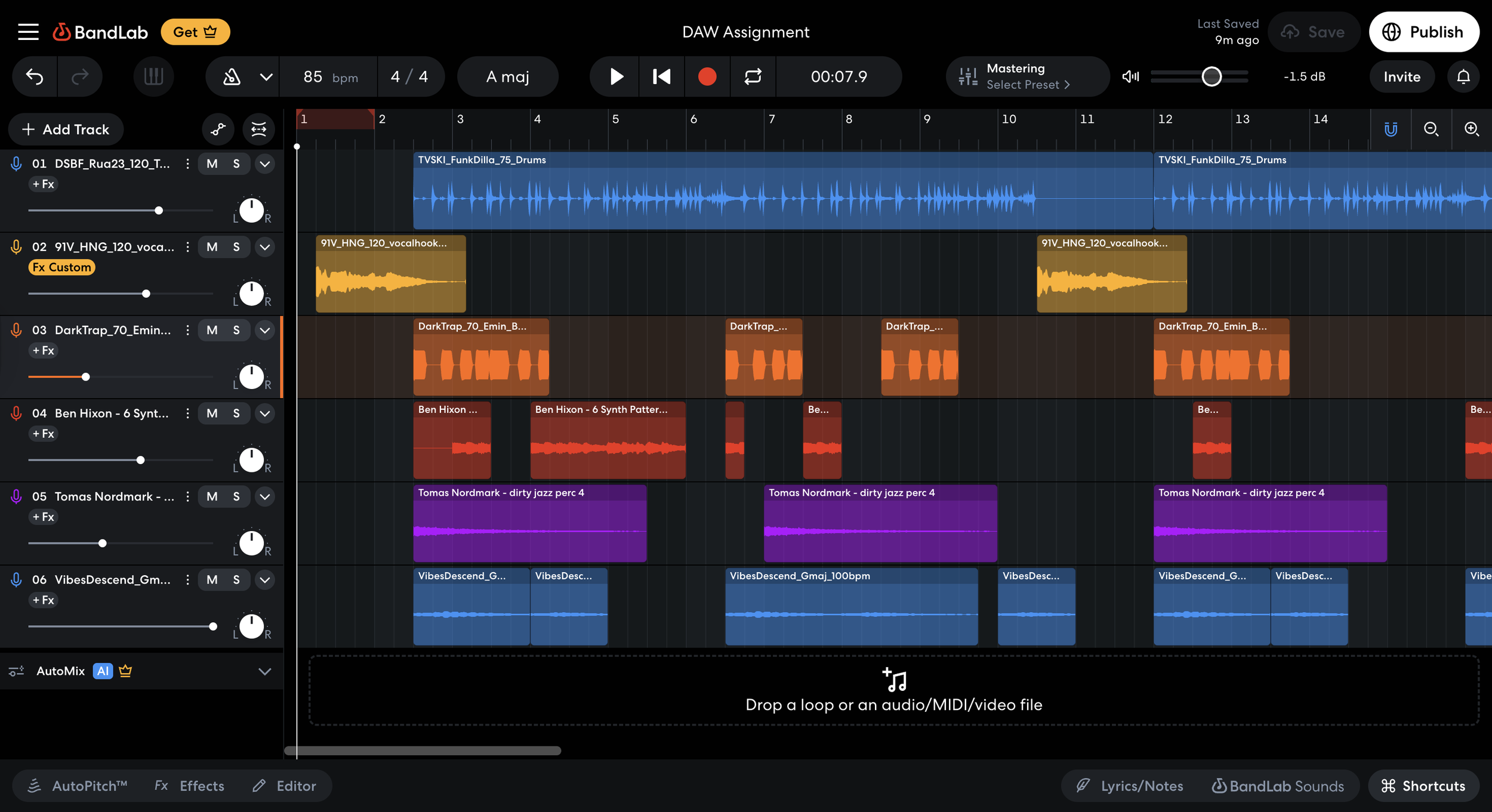Click the notification bell icon
This screenshot has width=1492, height=812.
(x=1463, y=76)
